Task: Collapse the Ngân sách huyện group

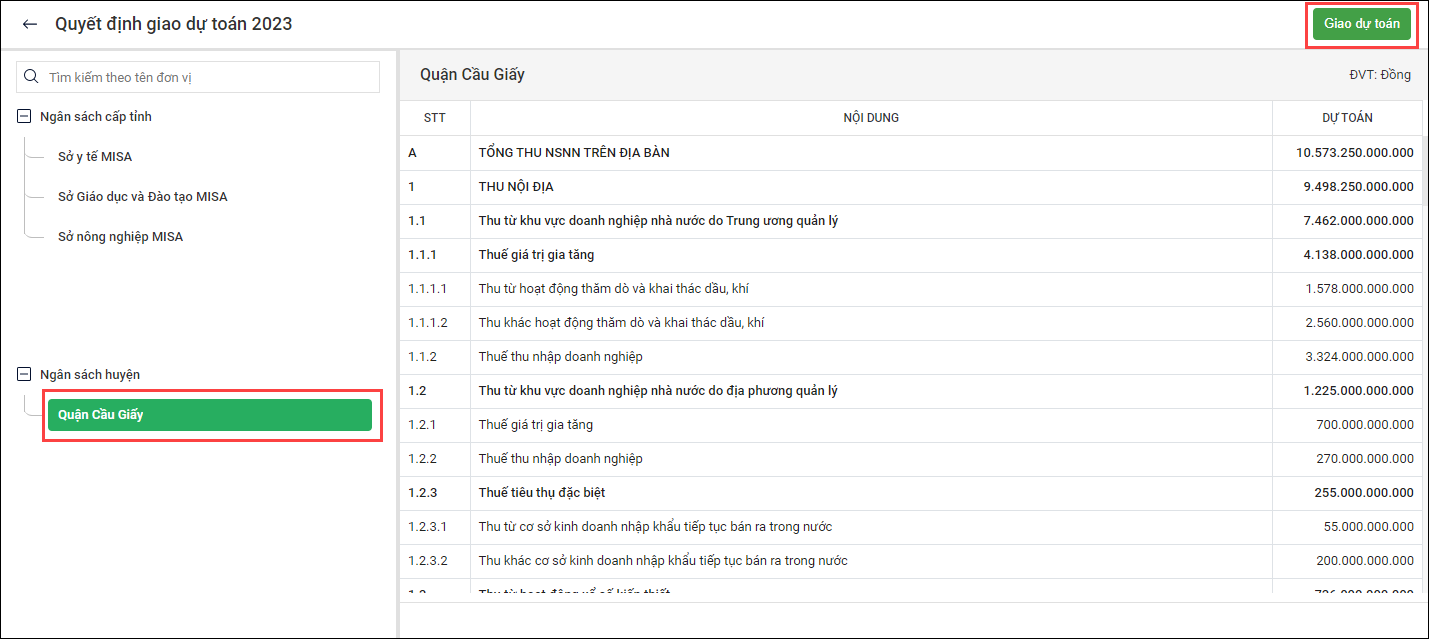Action: (25, 375)
